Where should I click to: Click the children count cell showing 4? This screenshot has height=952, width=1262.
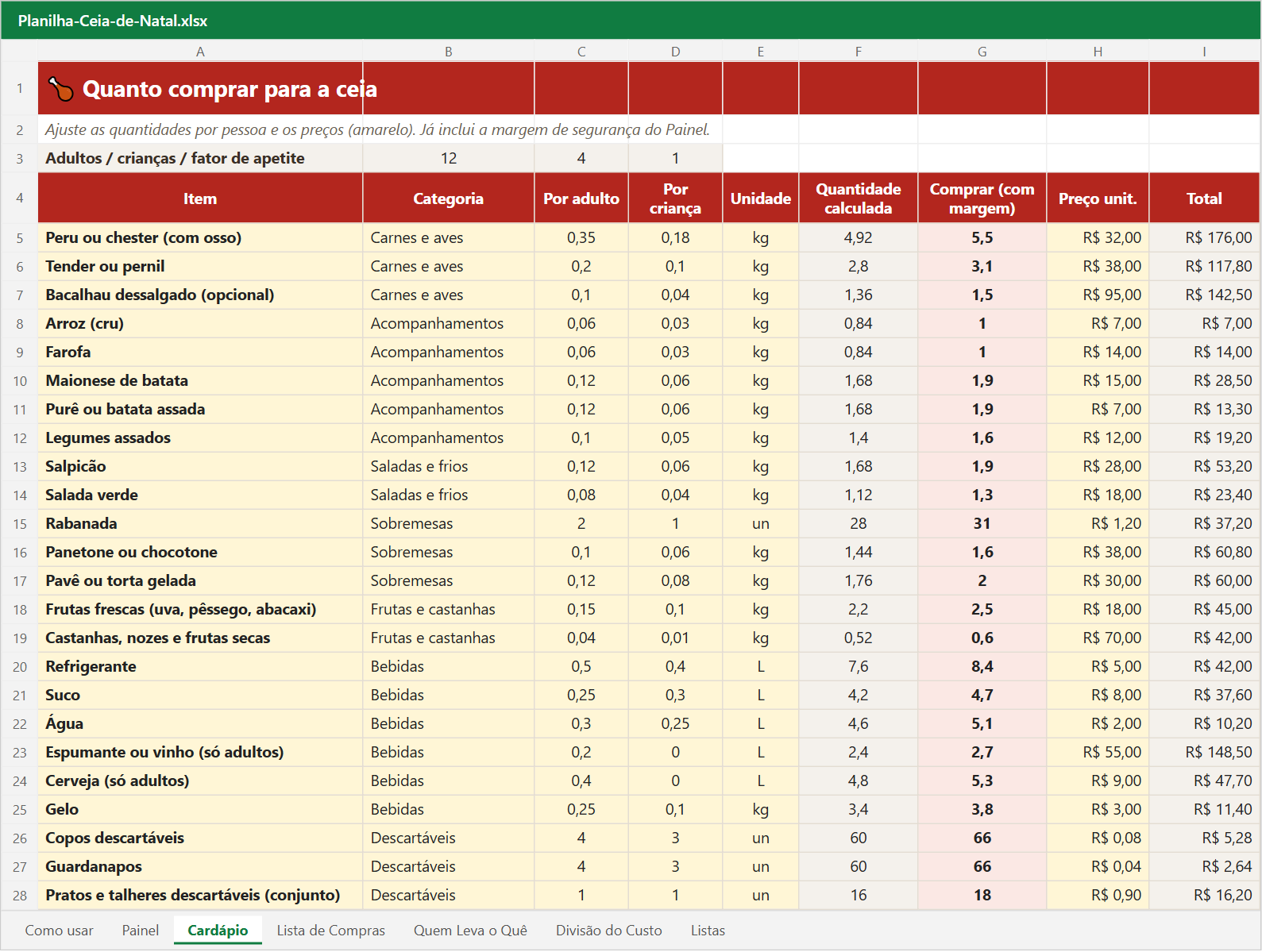coord(581,158)
